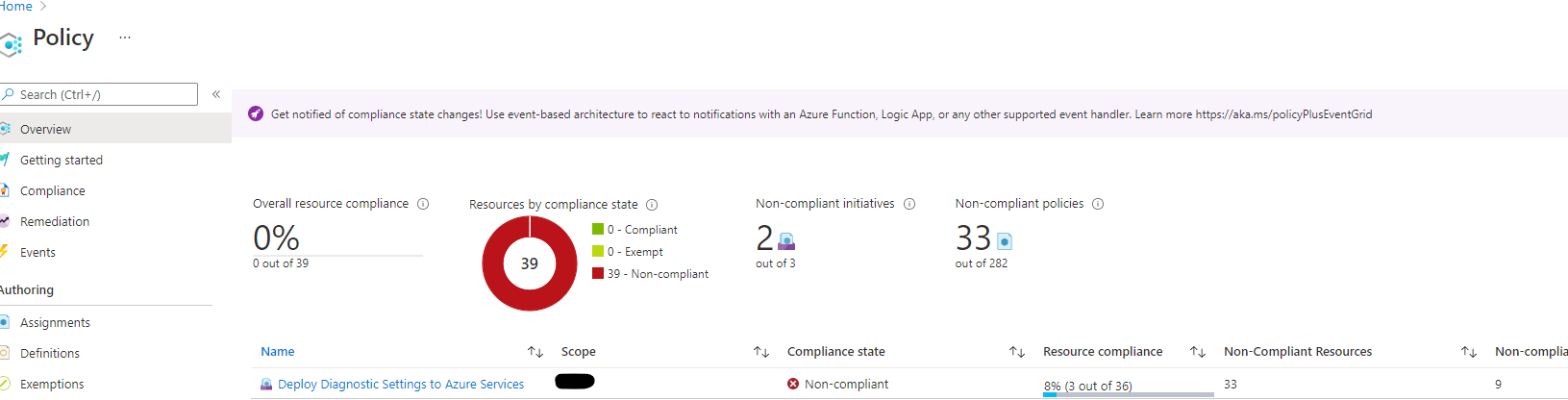Sort by the Scope column header
1568x400 pixels.
[x=579, y=352]
